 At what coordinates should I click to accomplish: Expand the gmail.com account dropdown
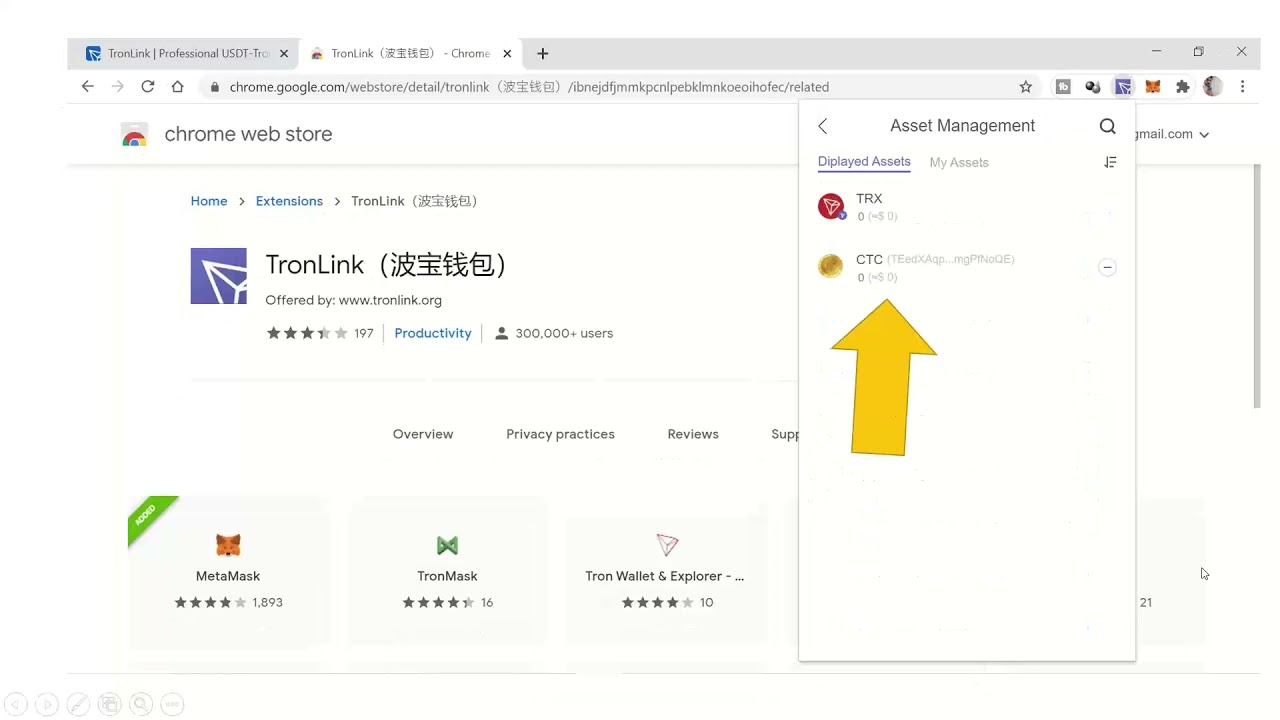click(1204, 135)
